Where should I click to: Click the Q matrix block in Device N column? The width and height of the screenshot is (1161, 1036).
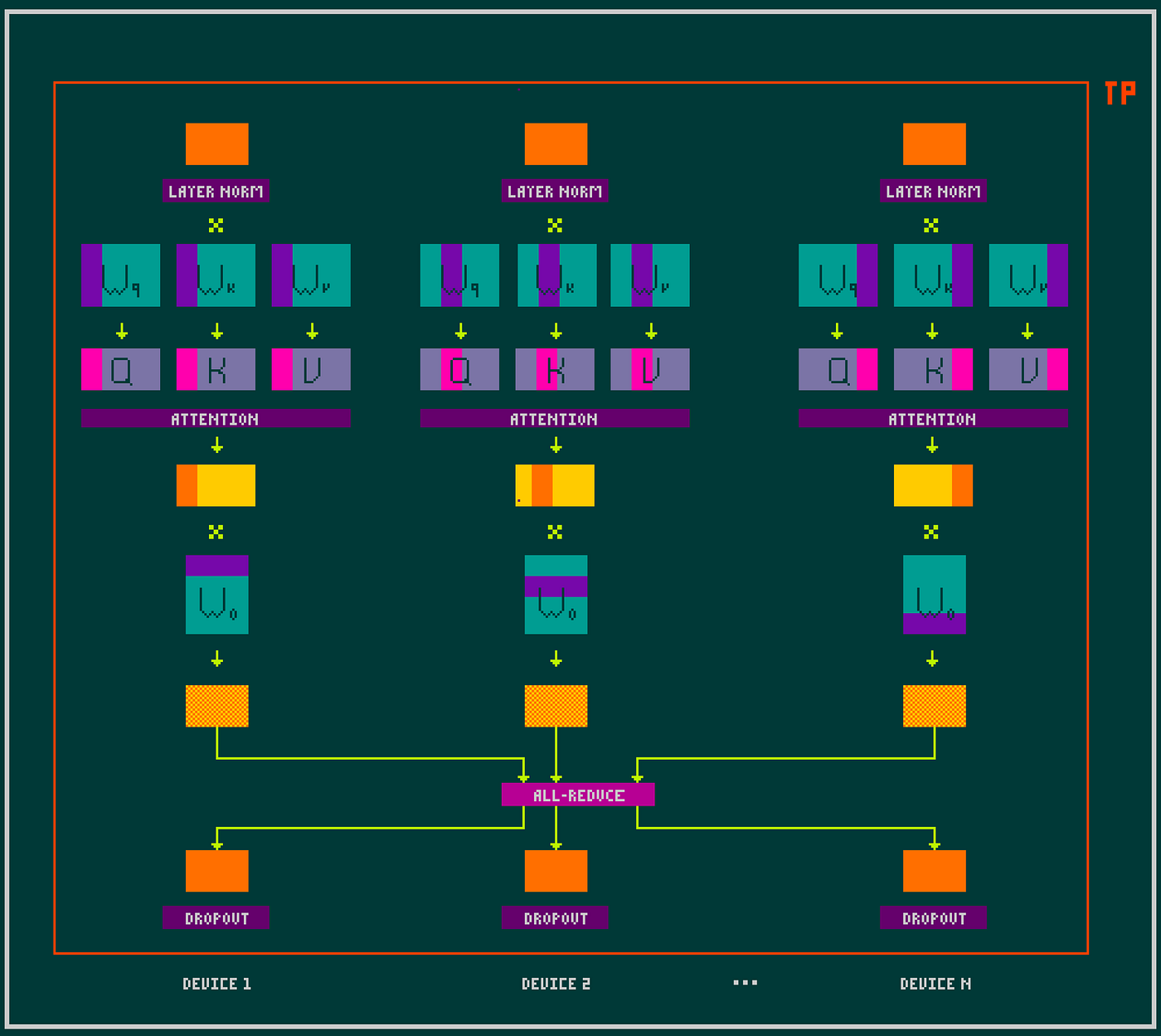pos(838,369)
